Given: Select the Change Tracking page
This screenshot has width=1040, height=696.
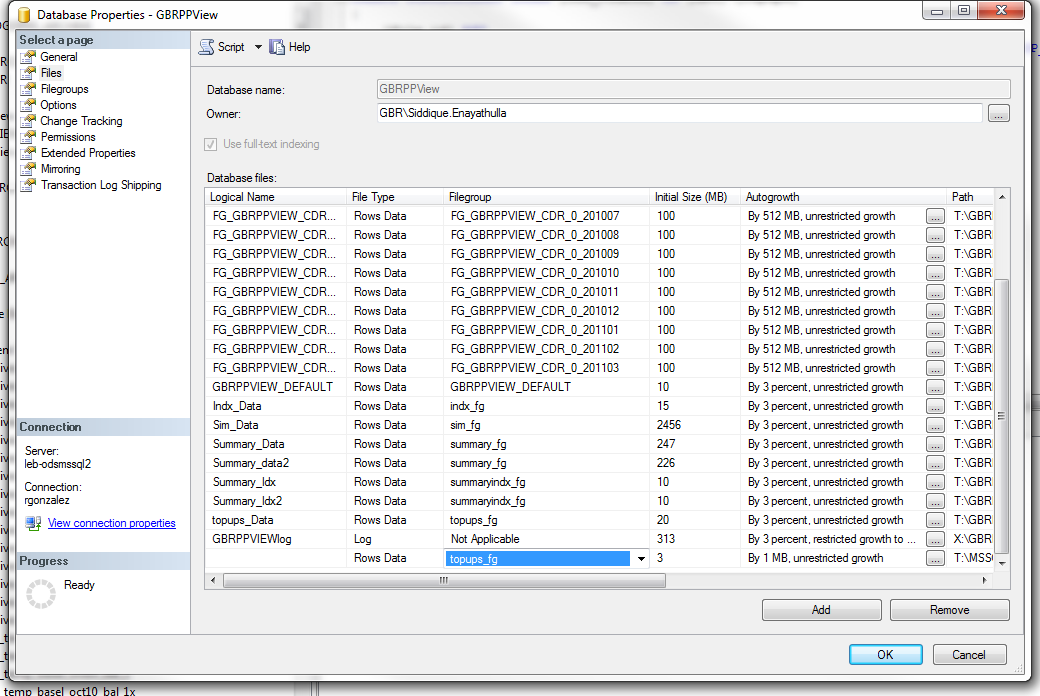Looking at the screenshot, I should click(82, 120).
